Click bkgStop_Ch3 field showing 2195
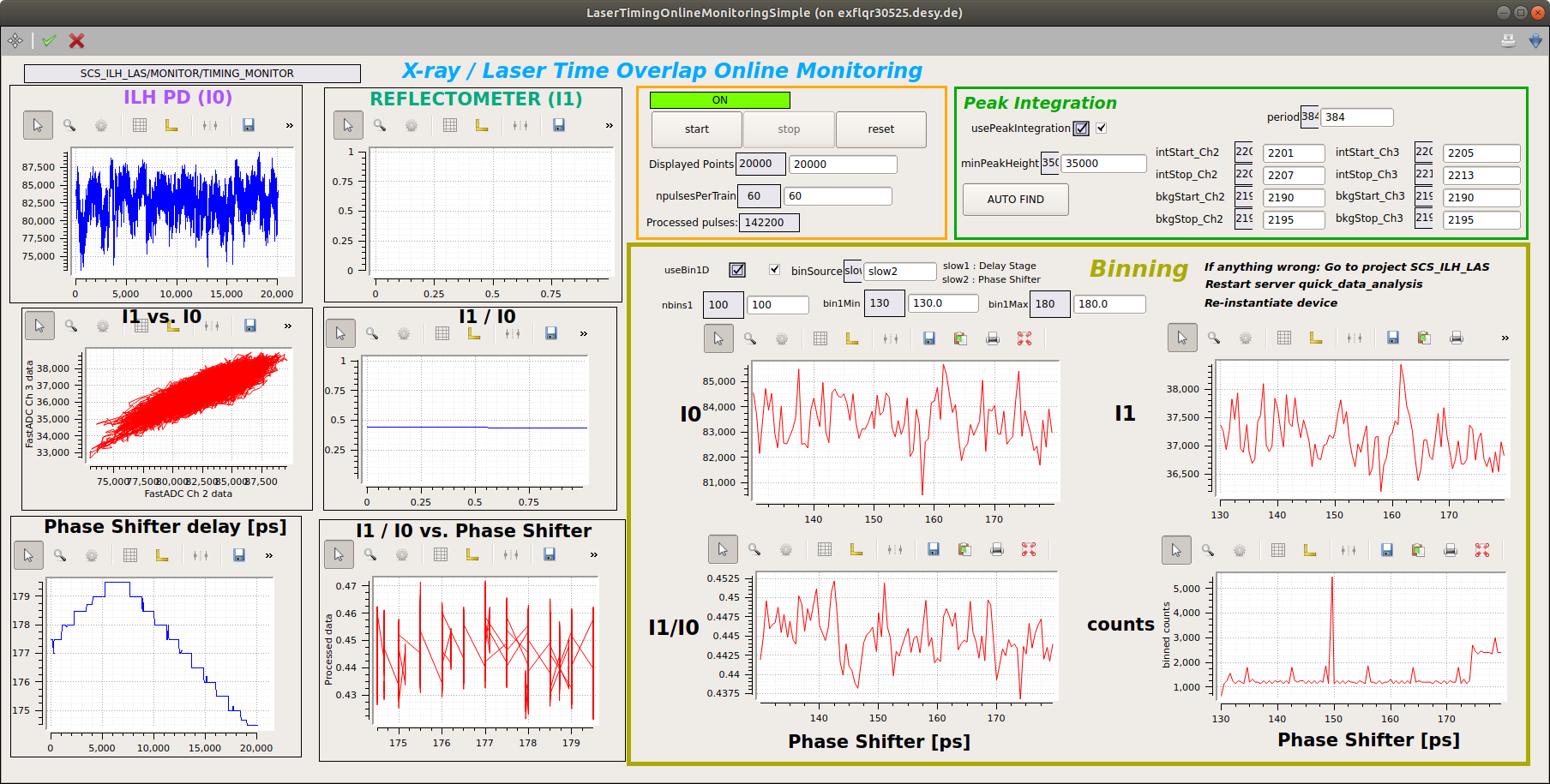1550x784 pixels. coord(1482,220)
